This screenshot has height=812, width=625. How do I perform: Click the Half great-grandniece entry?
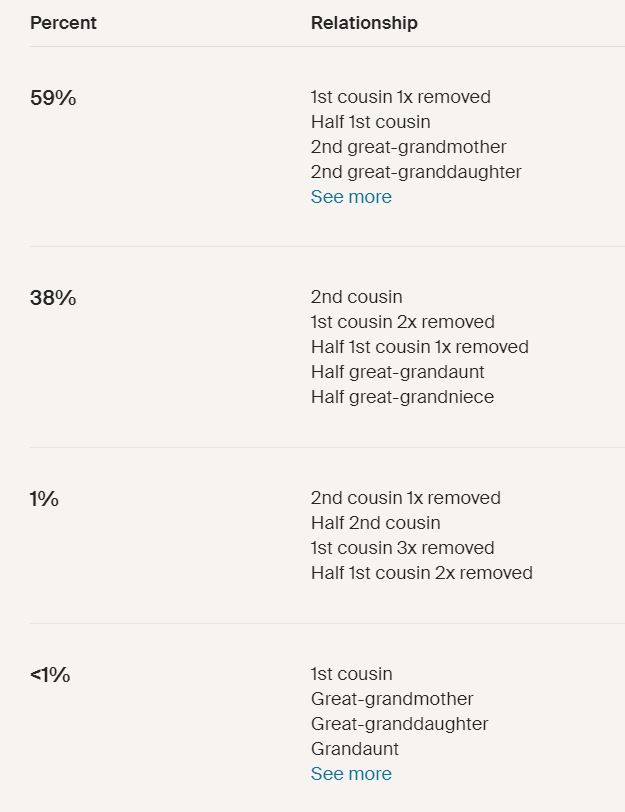click(x=402, y=397)
